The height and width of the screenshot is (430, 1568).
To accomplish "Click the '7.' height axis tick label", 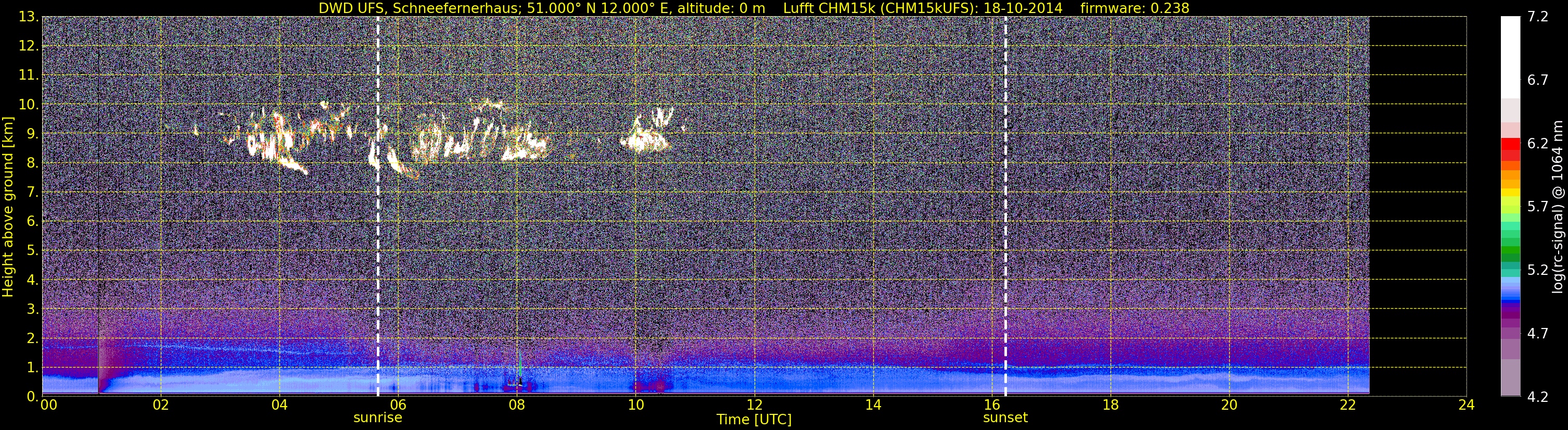I will pos(32,192).
